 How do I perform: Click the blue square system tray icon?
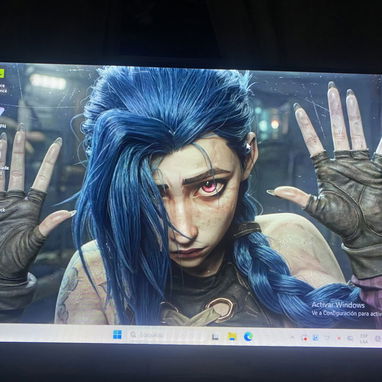pyautogui.click(x=316, y=338)
